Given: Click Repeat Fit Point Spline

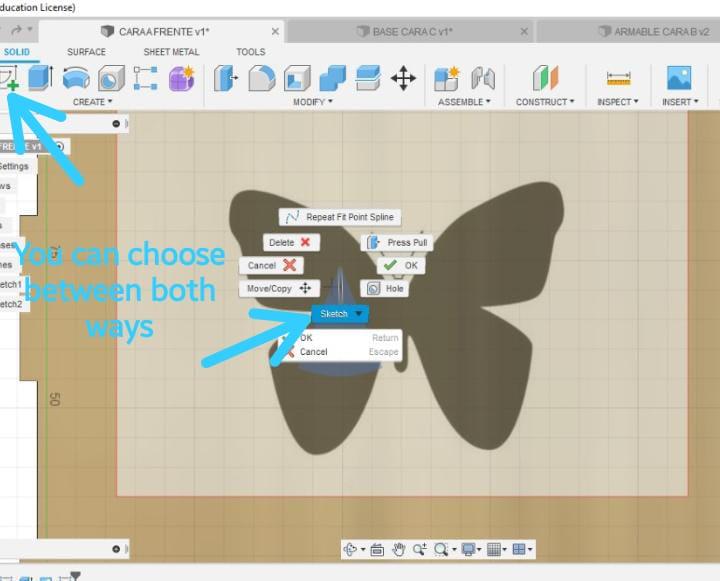Looking at the screenshot, I should tap(340, 217).
